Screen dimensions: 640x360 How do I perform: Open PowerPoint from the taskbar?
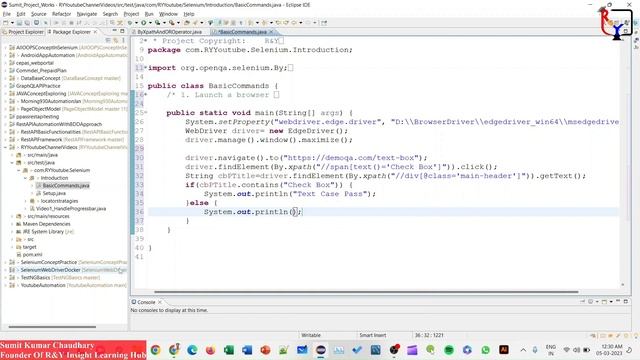[265, 350]
